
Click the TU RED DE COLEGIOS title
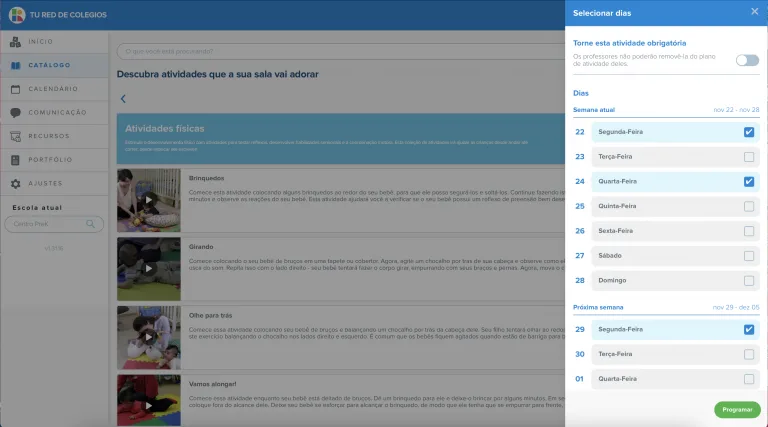click(68, 15)
